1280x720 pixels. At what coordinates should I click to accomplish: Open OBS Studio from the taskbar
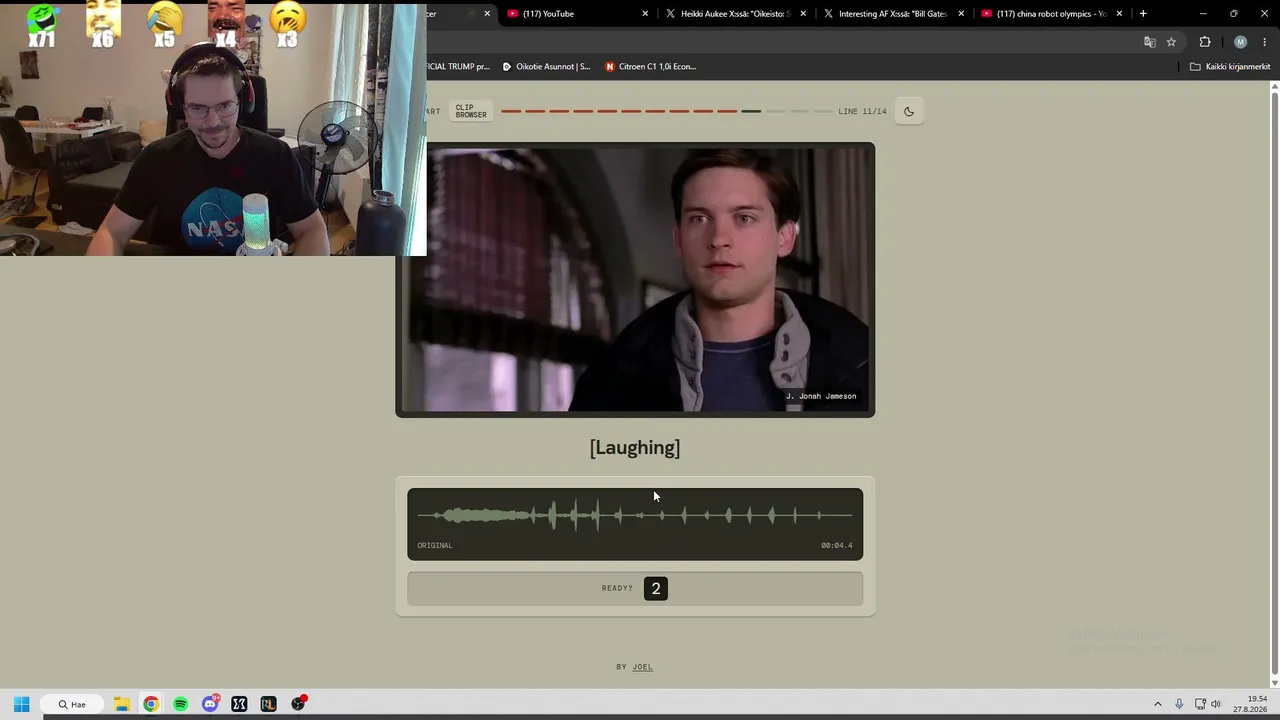click(x=298, y=704)
